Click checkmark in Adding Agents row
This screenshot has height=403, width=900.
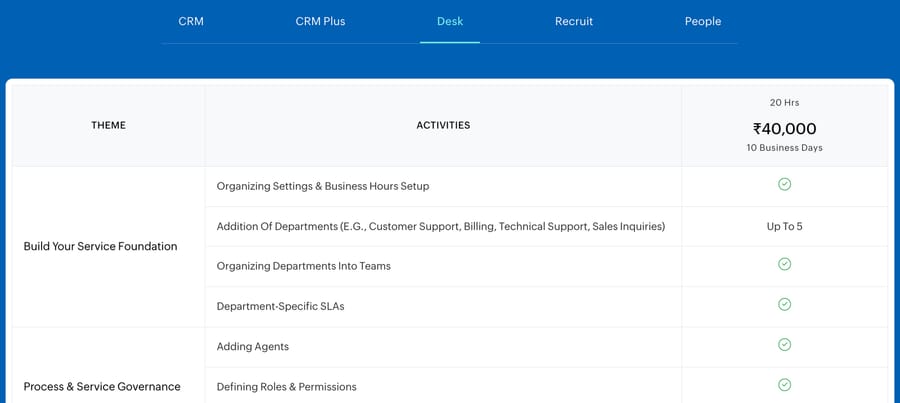[x=785, y=344]
